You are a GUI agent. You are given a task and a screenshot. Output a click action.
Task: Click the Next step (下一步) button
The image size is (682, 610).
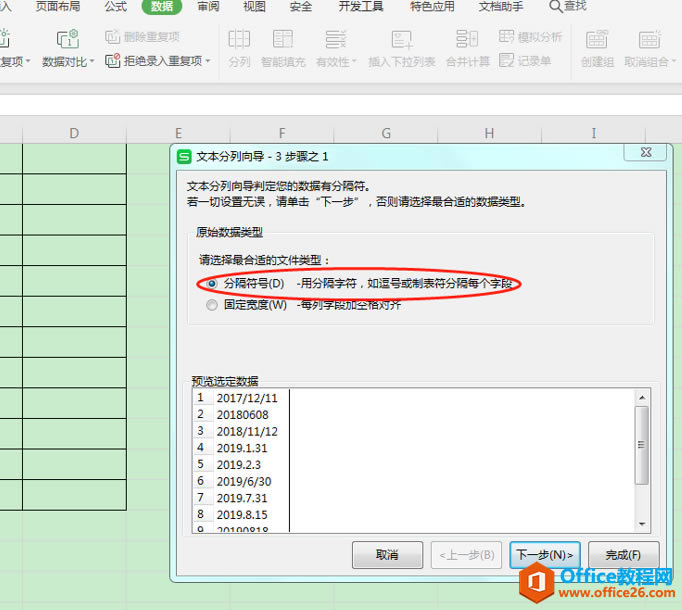click(545, 555)
